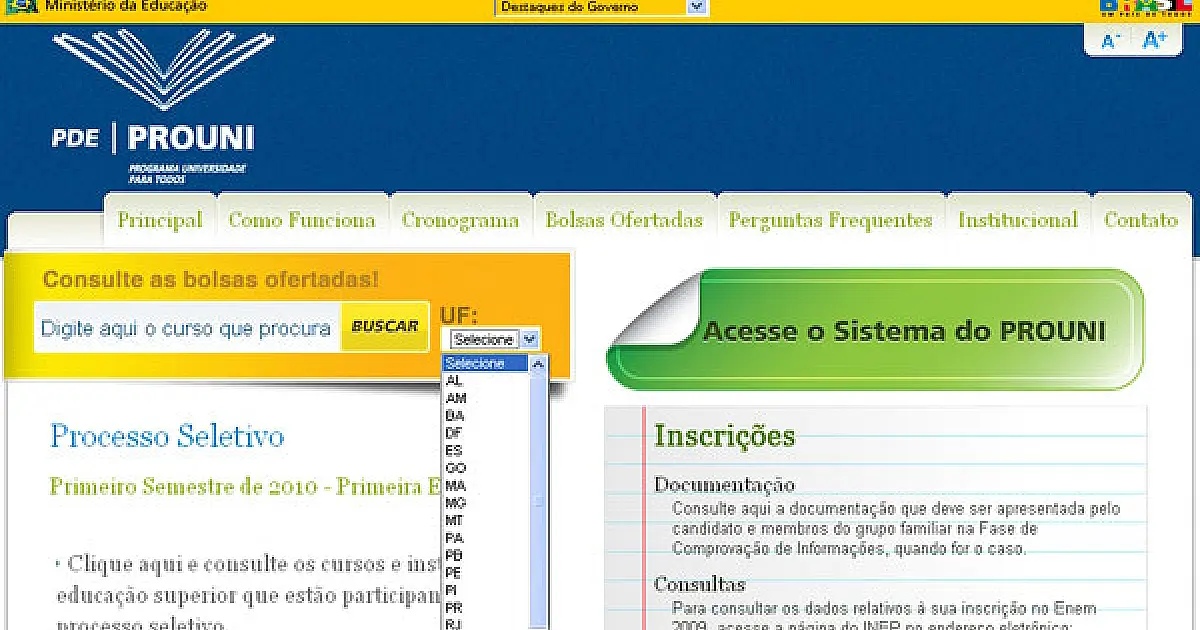The width and height of the screenshot is (1200, 630).
Task: Click 'Clique aqui e consulte os cursos' link
Action: (250, 564)
